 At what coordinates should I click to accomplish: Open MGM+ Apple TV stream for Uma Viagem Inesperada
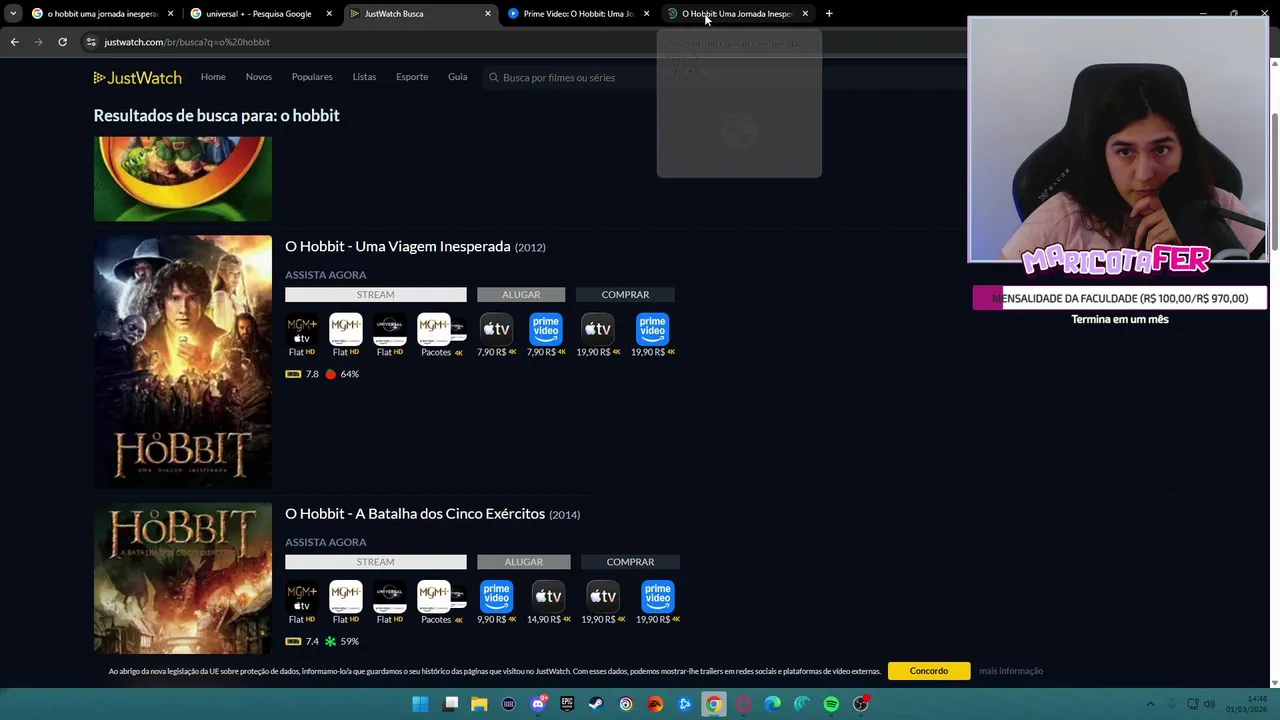[301, 329]
